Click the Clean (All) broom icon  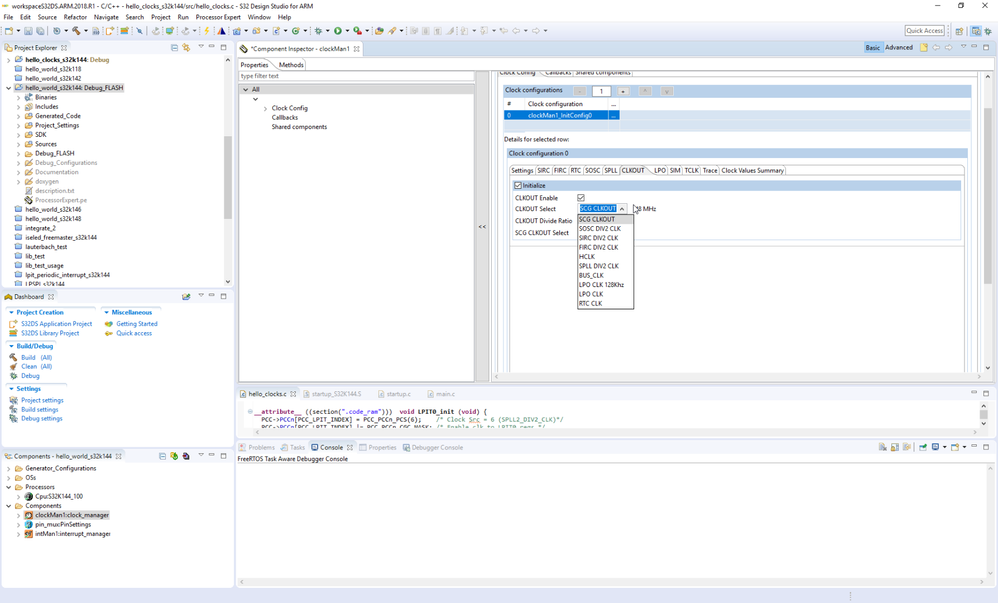coord(13,367)
